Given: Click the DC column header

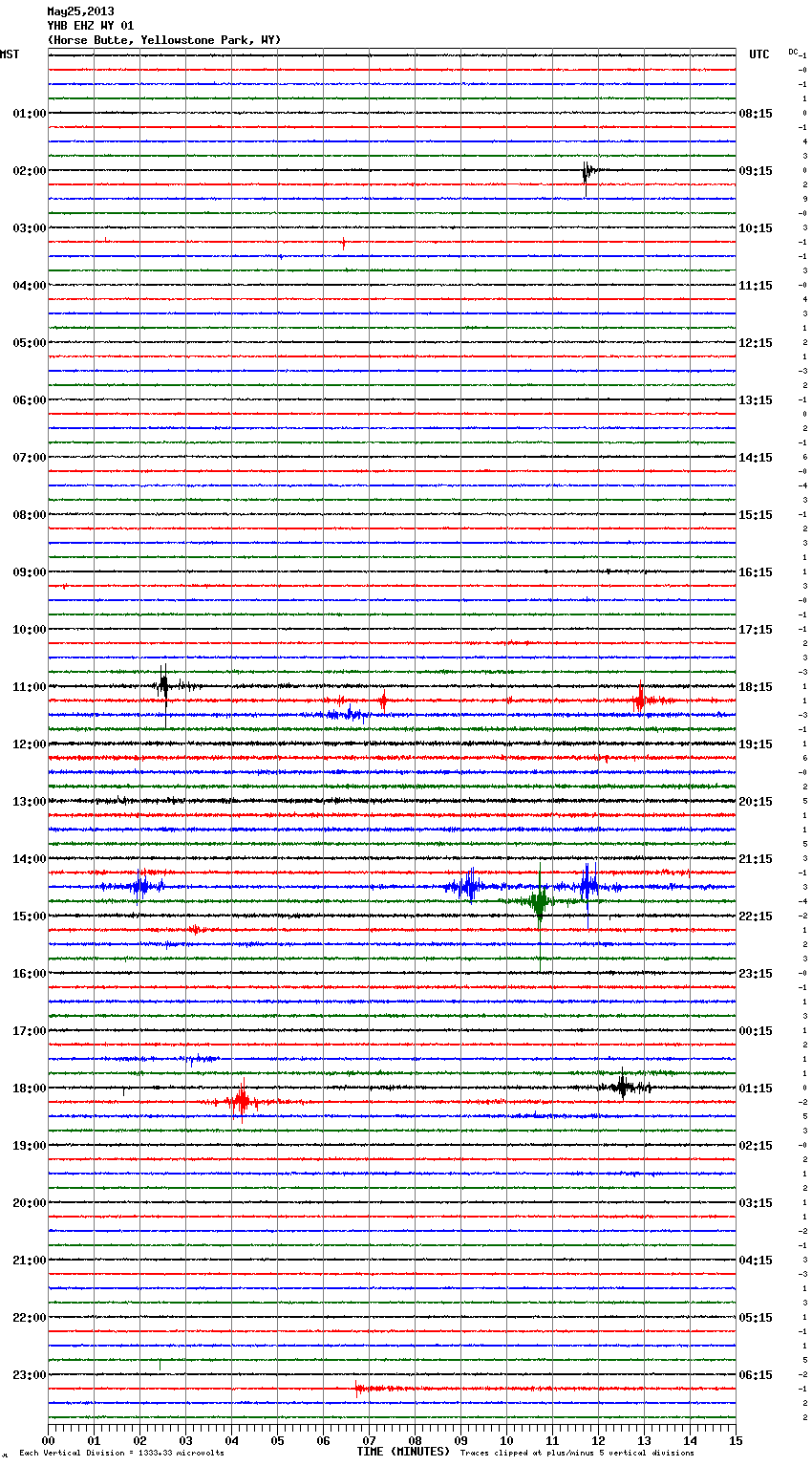Looking at the screenshot, I should coord(793,52).
